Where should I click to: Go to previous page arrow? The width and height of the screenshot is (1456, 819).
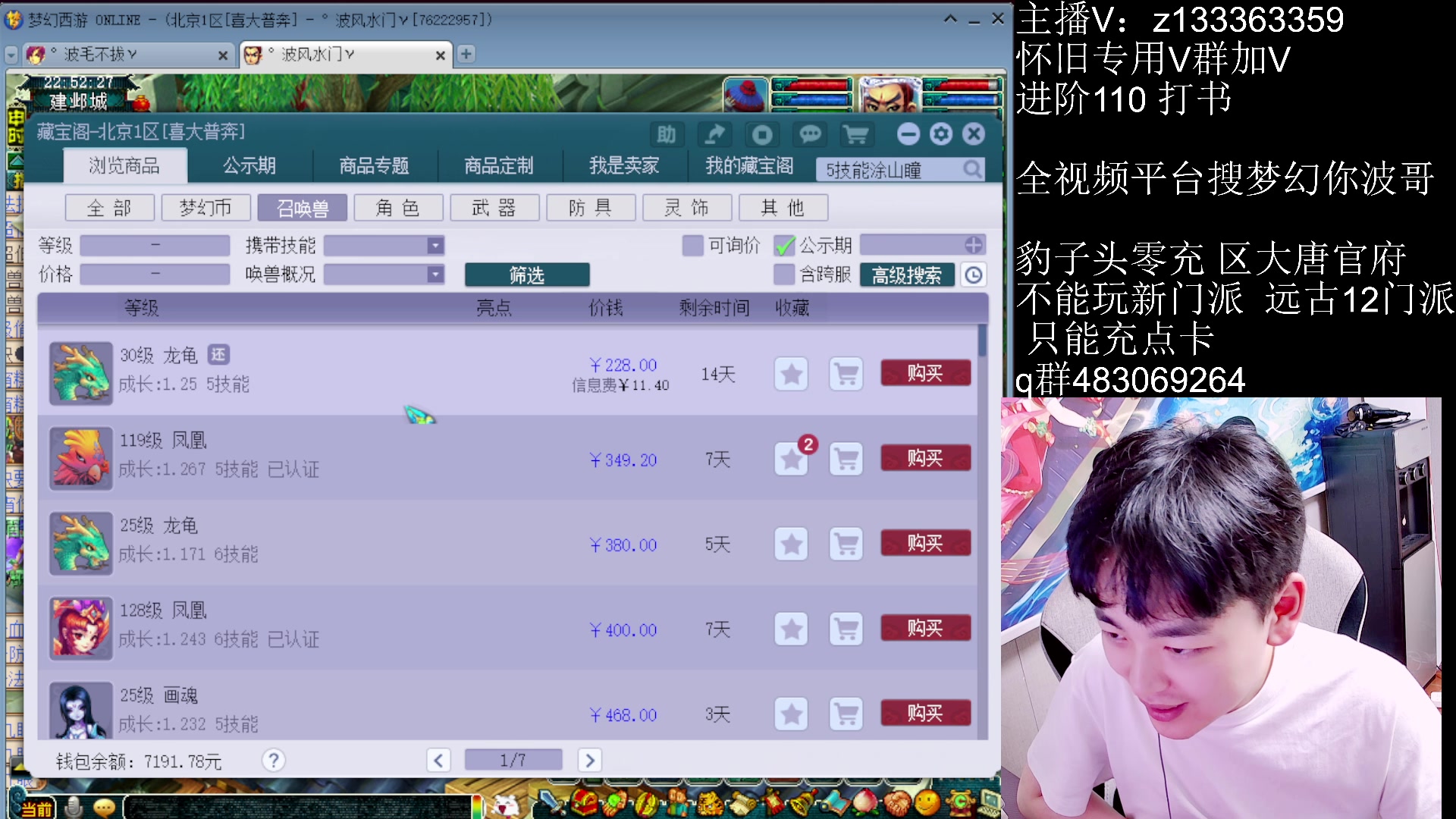(x=438, y=760)
